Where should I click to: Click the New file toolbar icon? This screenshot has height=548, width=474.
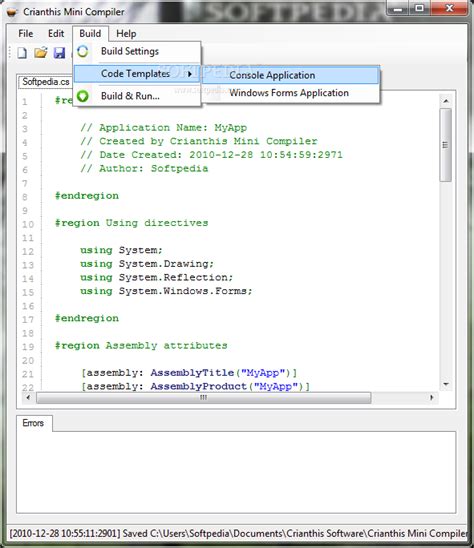pos(22,53)
